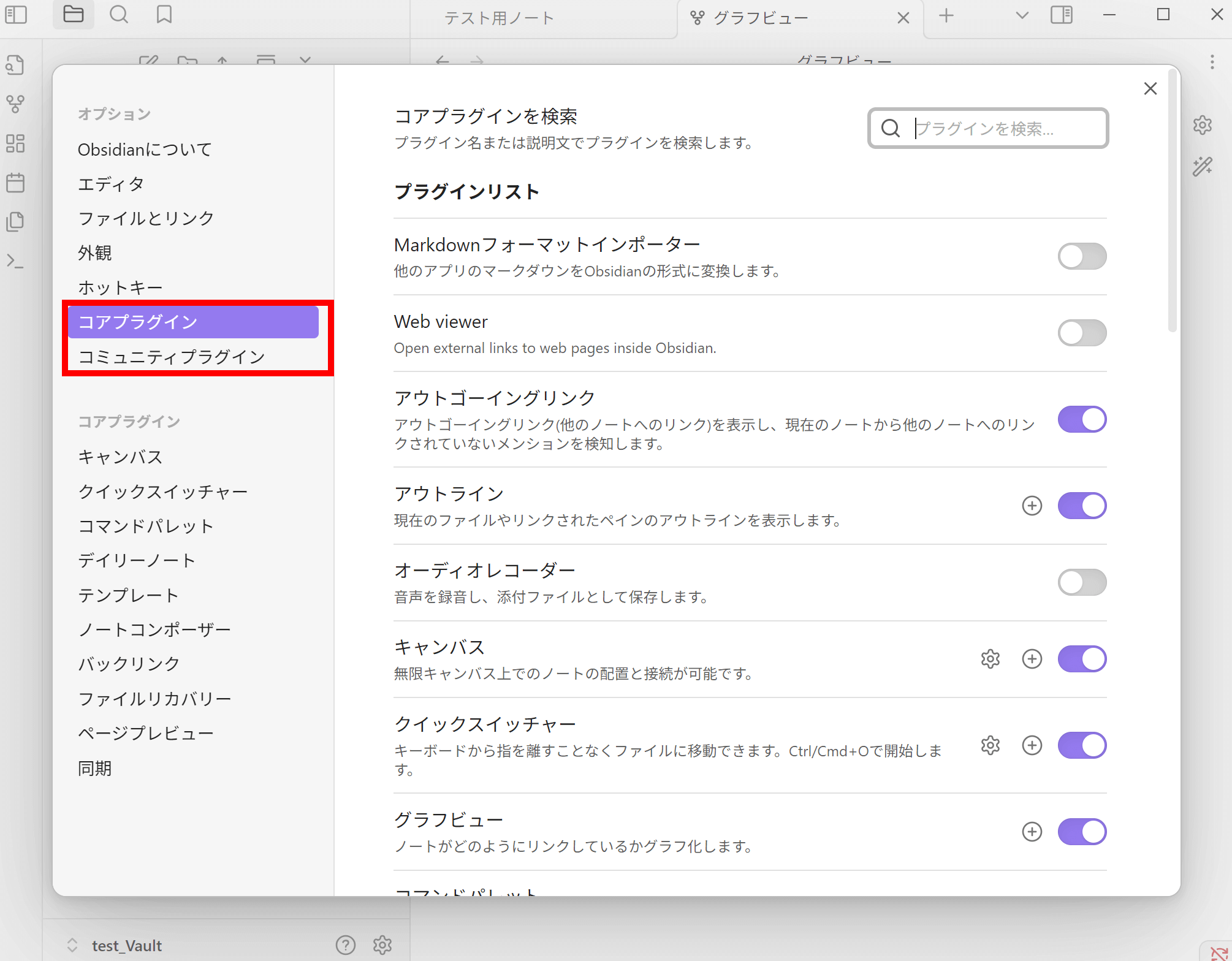Toggle the left sidebar collapse icon
This screenshot has height=961, width=1232.
pyautogui.click(x=16, y=15)
